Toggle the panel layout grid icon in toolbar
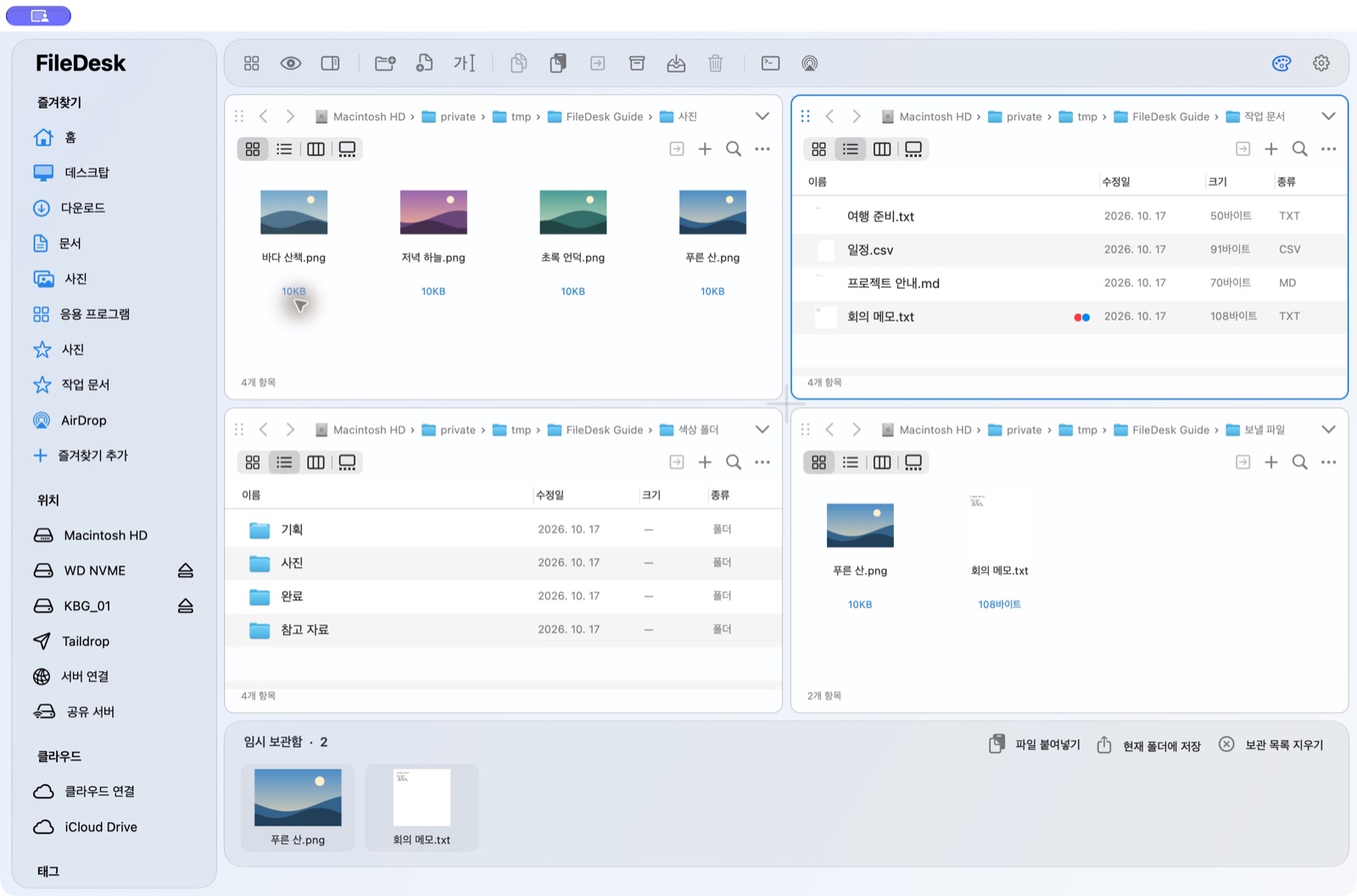Screen dimensions: 1357x896 point(251,64)
